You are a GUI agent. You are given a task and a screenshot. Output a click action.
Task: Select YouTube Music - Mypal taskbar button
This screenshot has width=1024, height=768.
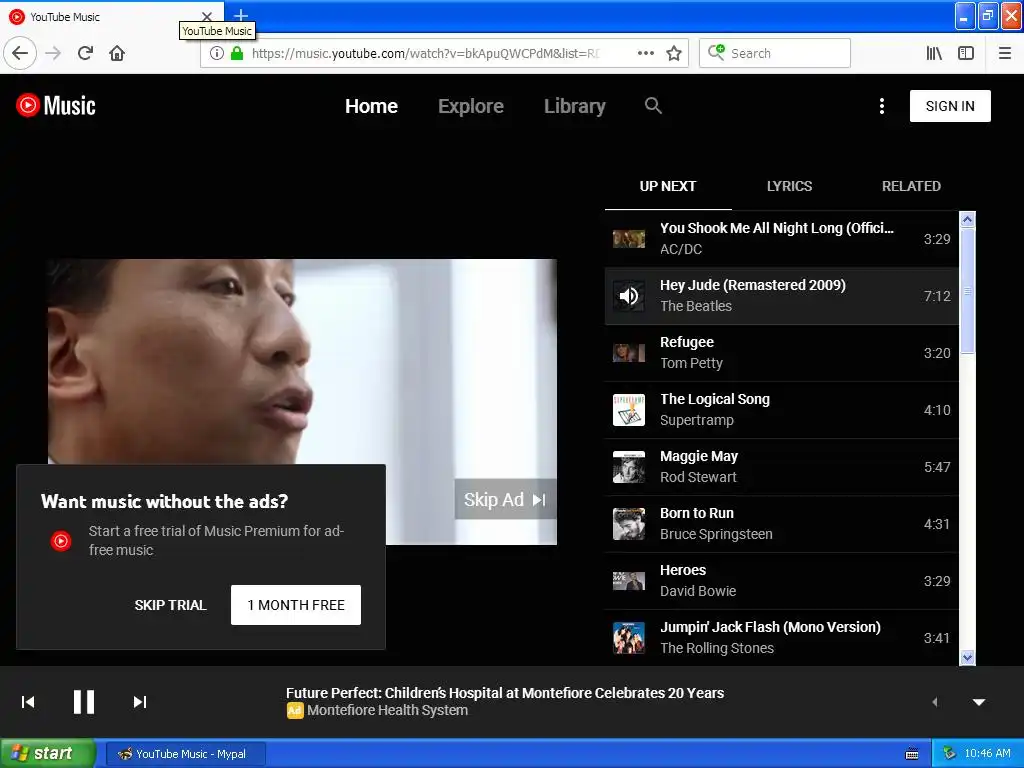pyautogui.click(x=185, y=754)
